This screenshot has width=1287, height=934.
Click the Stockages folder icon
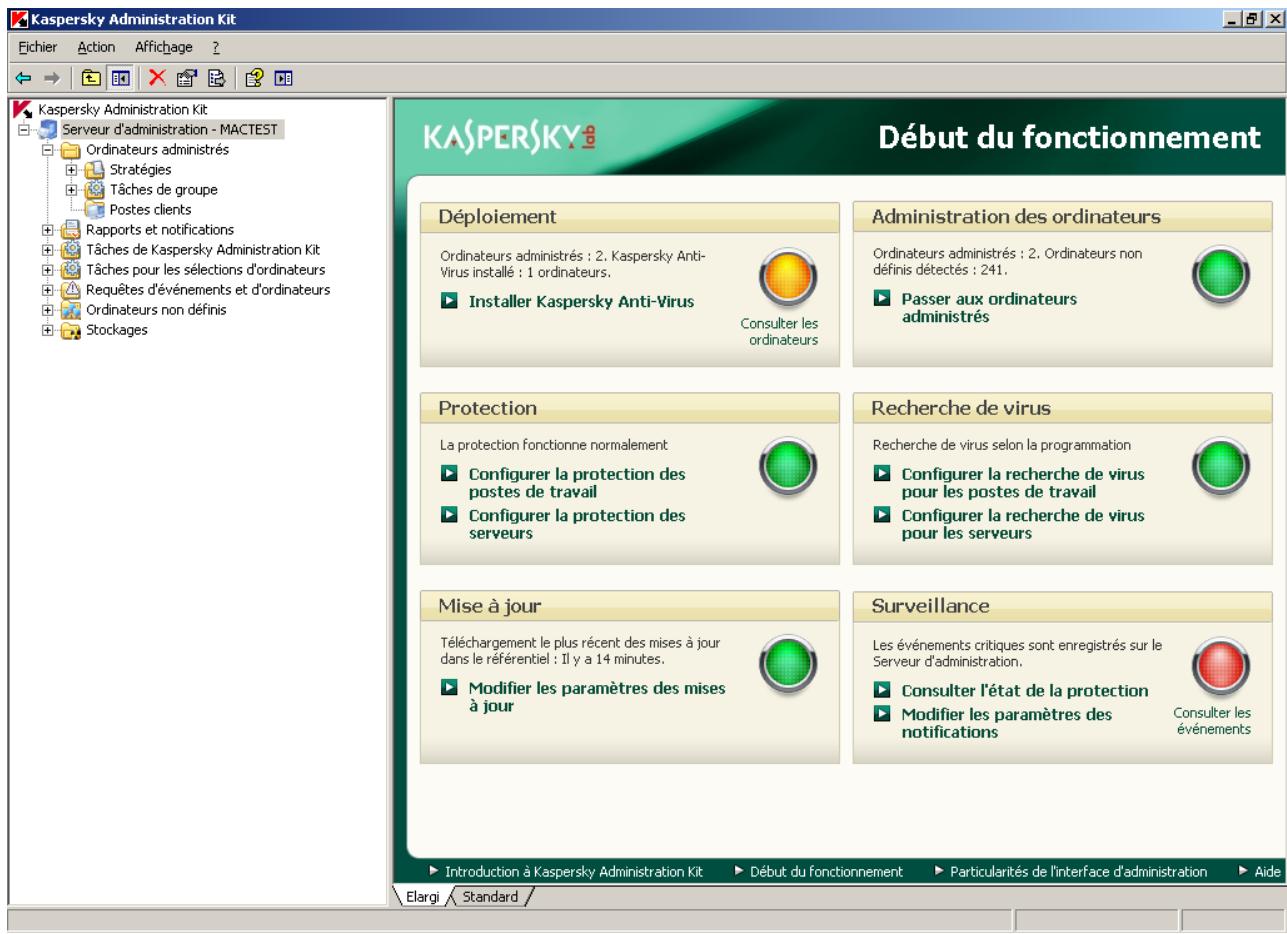[71, 330]
